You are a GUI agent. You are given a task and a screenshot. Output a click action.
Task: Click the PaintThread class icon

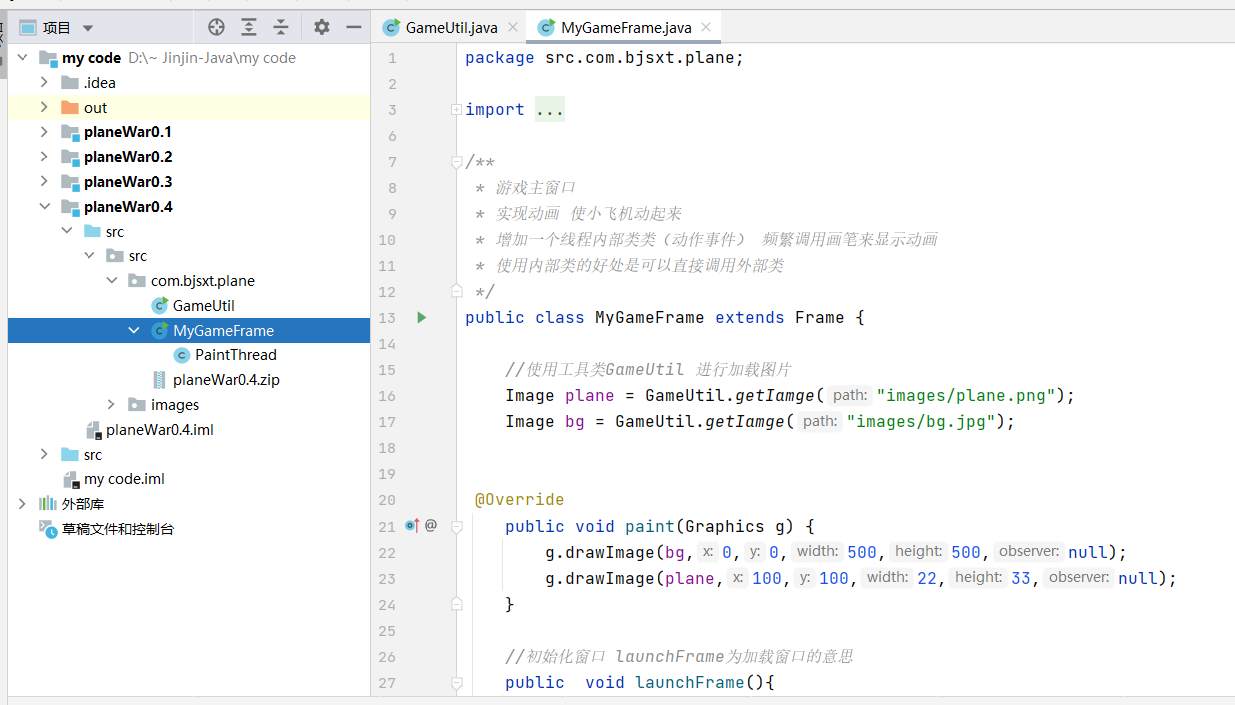click(181, 355)
